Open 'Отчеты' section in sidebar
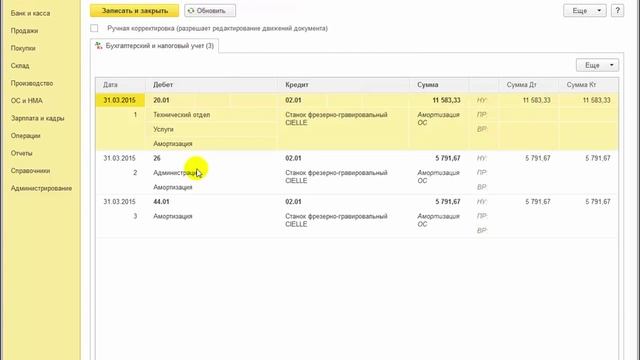The width and height of the screenshot is (640, 360). [x=21, y=153]
